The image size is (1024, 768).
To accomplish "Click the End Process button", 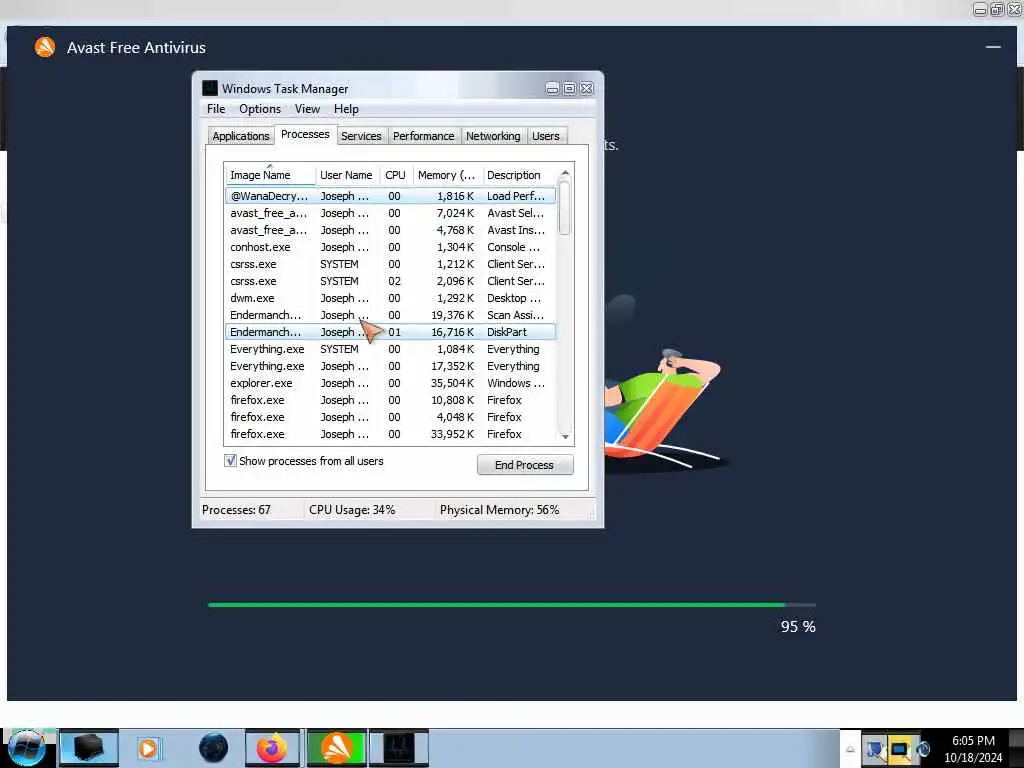I will coord(524,465).
